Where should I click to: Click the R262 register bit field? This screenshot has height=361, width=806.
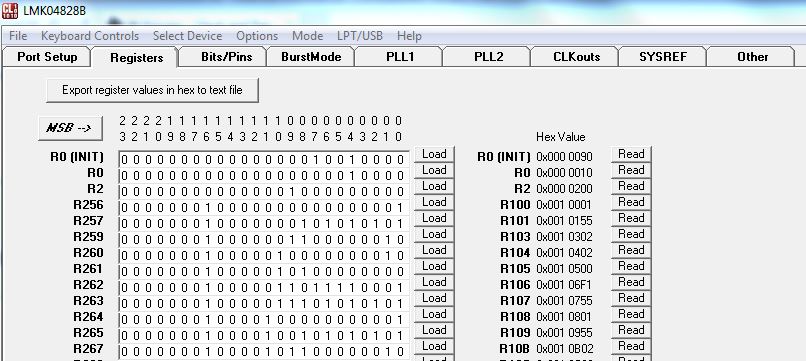(264, 287)
